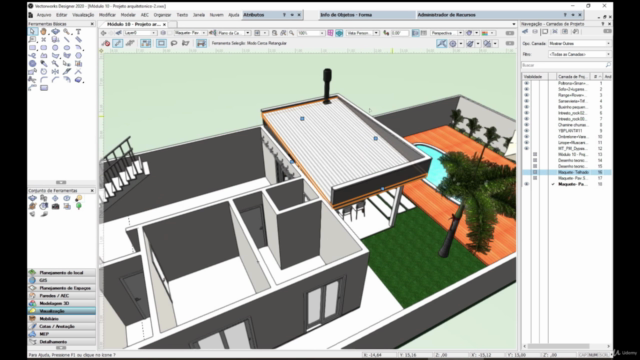Screen dimensions: 640x360
Task: Select the Rotate tool in basic tools
Action: [43, 72]
